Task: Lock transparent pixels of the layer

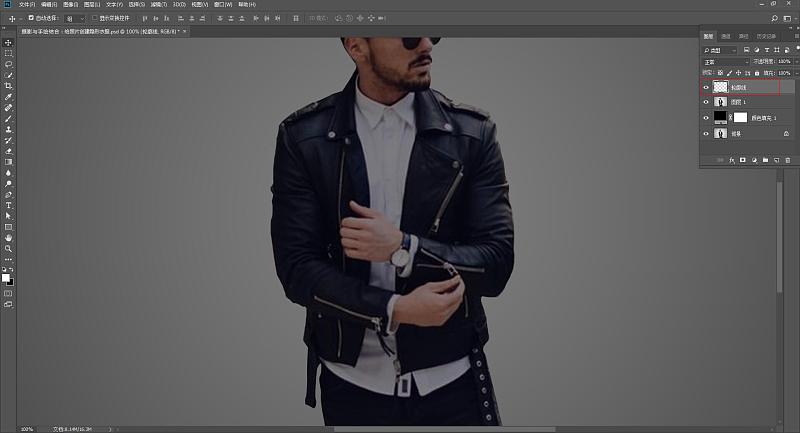Action: (720, 73)
